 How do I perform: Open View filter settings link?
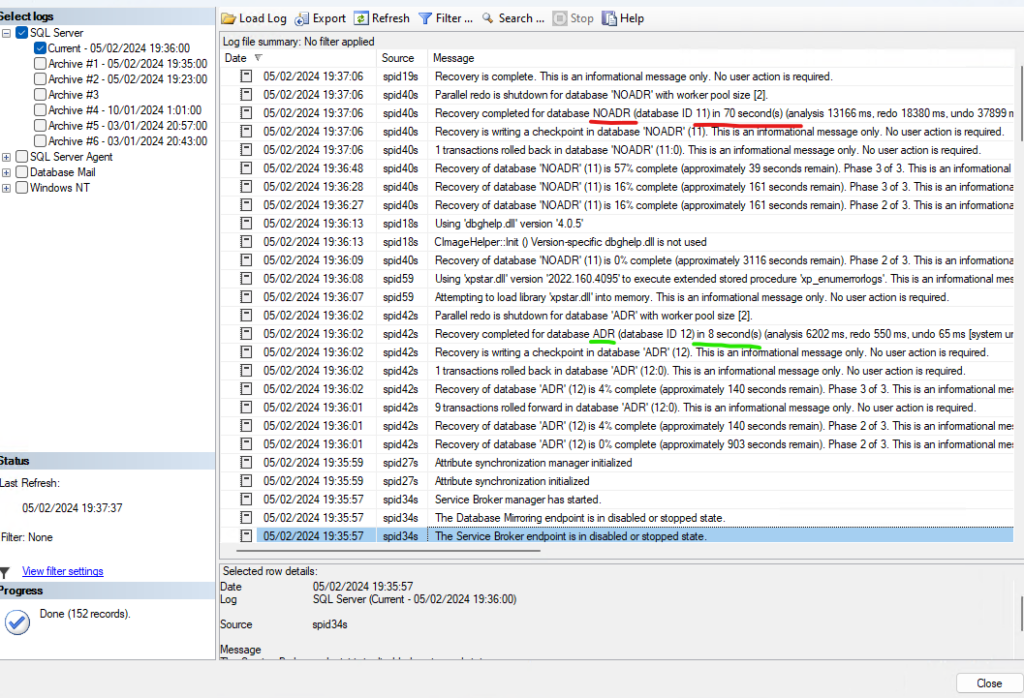tap(62, 571)
